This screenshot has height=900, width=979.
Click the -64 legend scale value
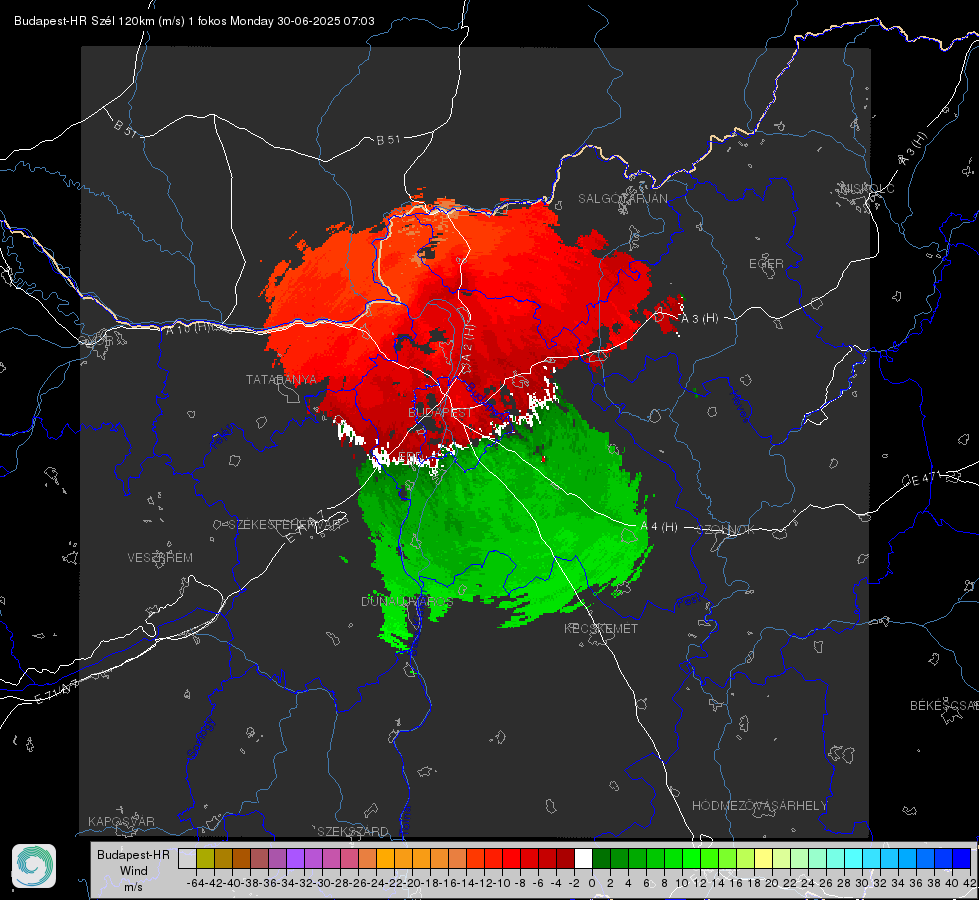pos(195,883)
